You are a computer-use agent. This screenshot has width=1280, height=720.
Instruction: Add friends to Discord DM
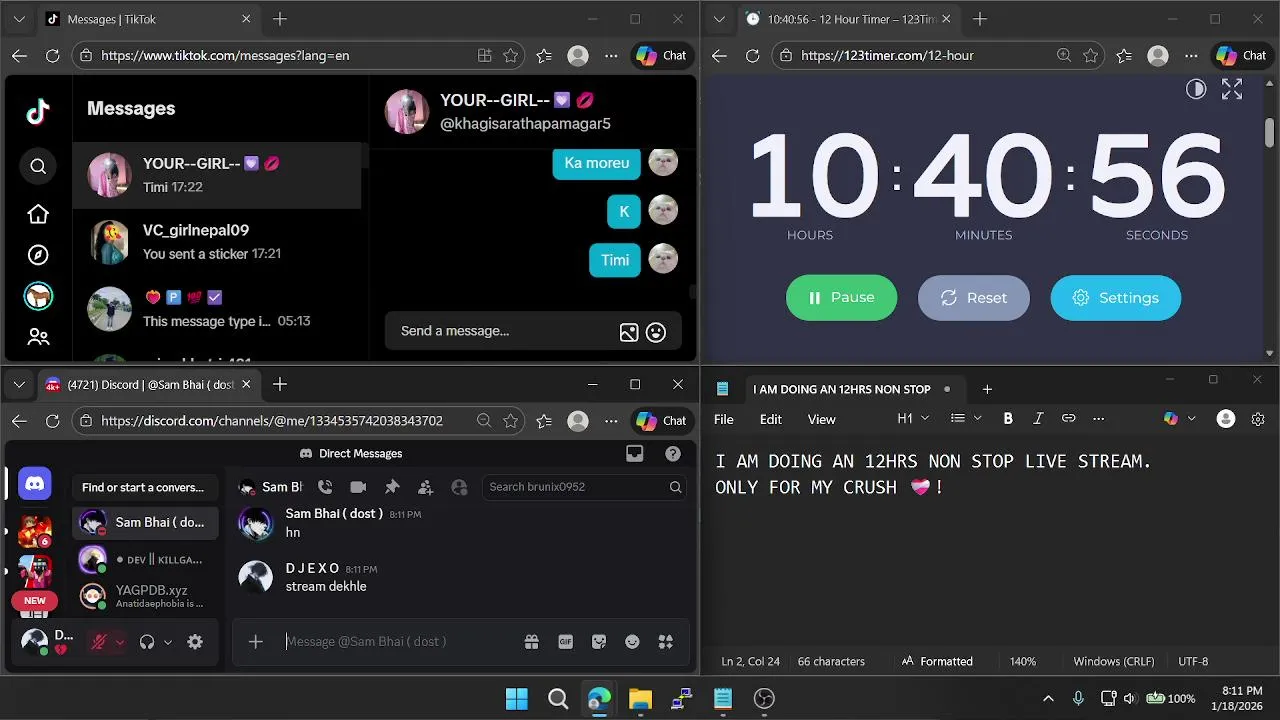point(425,487)
